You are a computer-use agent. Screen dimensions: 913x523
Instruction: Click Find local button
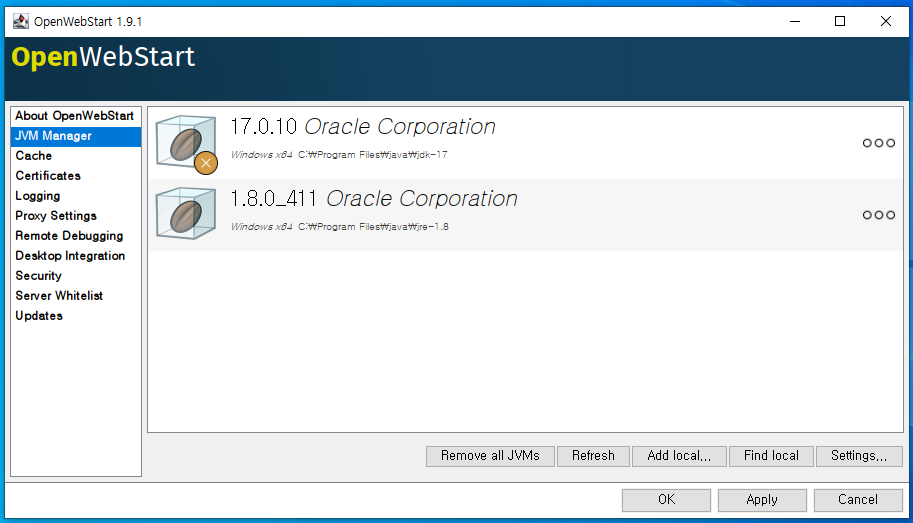771,456
